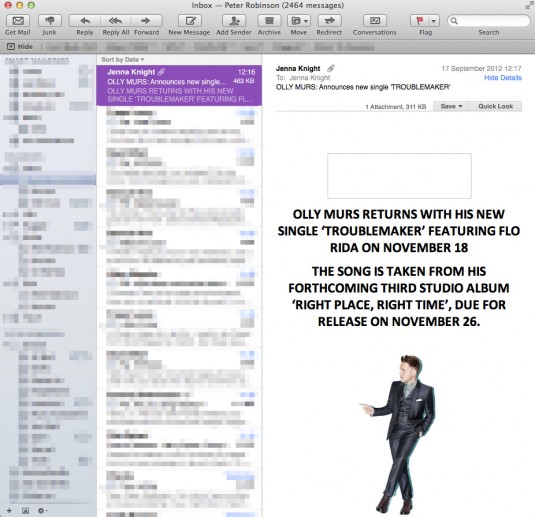The width and height of the screenshot is (535, 517).
Task: Click the Quick Look button
Action: (x=495, y=106)
